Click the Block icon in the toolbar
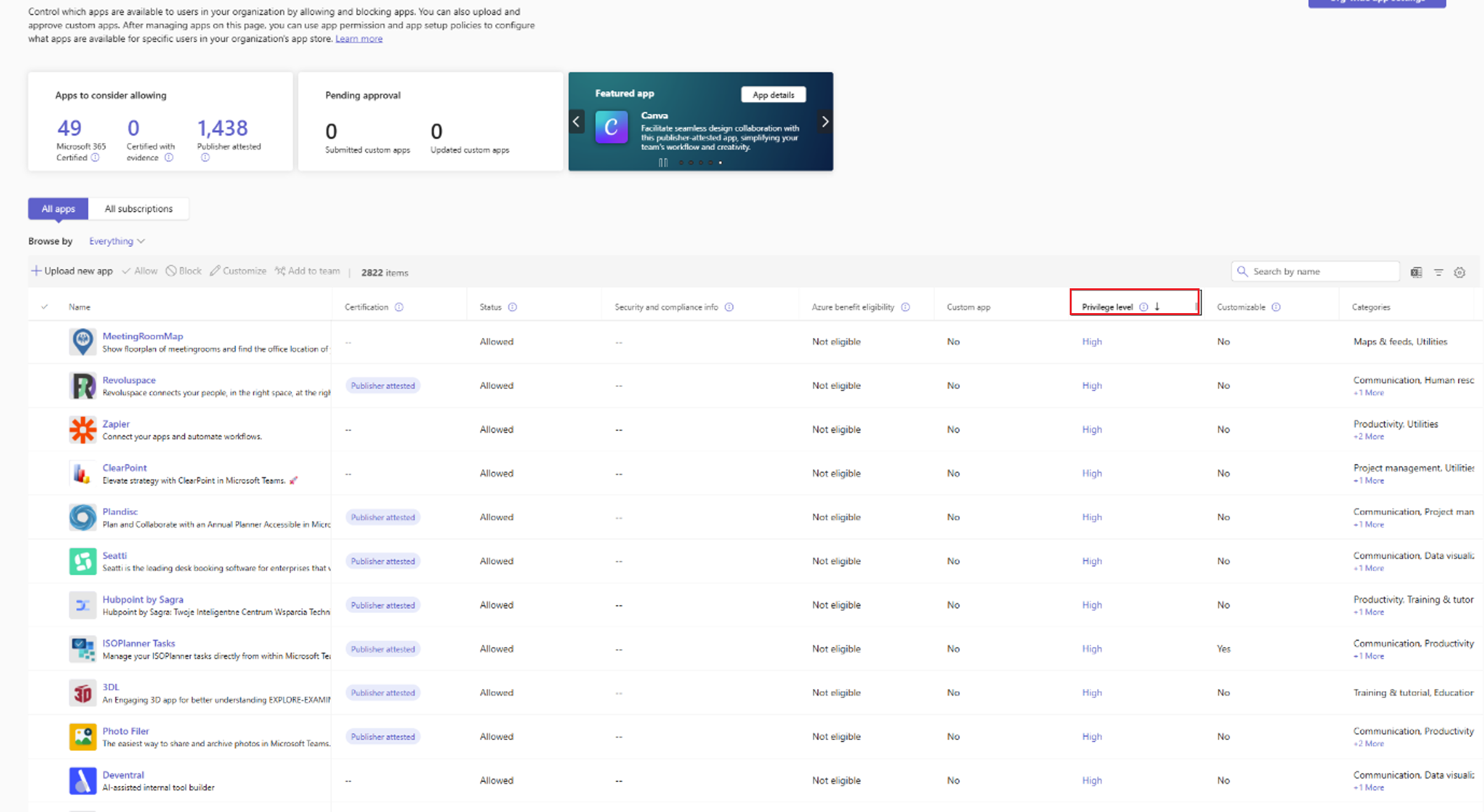The image size is (1484, 812). [x=169, y=271]
